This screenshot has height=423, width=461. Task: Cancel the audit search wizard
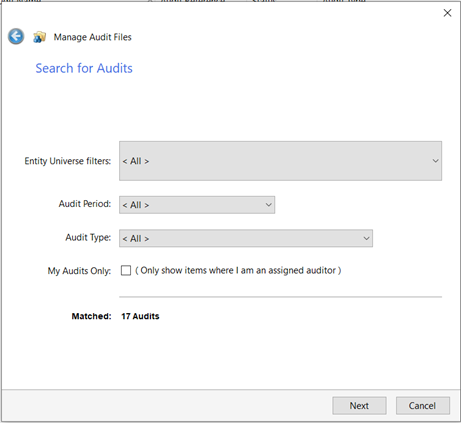(423, 406)
